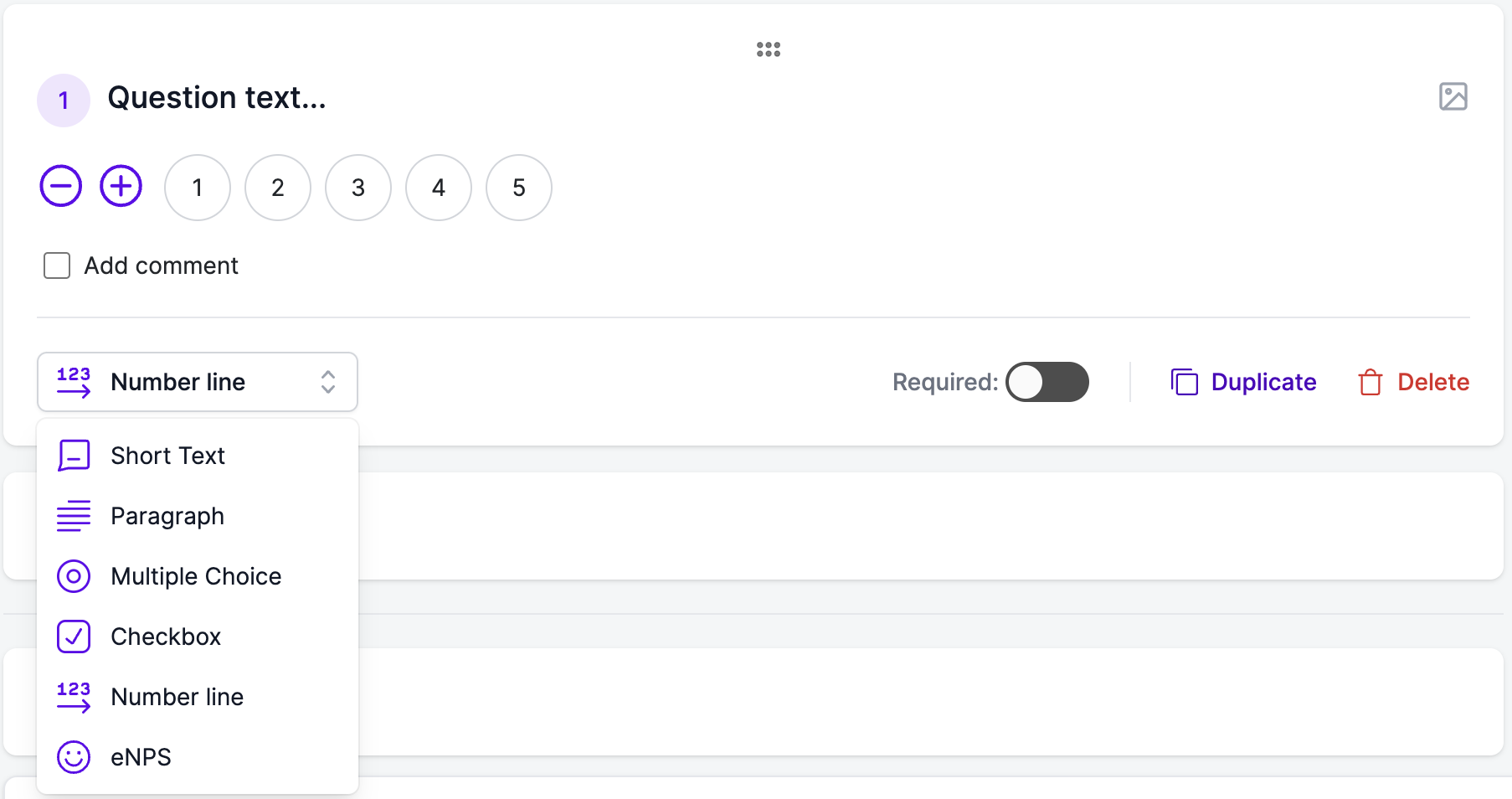
Task: Click the up-down chevron arrows in dropdown
Action: 328,382
